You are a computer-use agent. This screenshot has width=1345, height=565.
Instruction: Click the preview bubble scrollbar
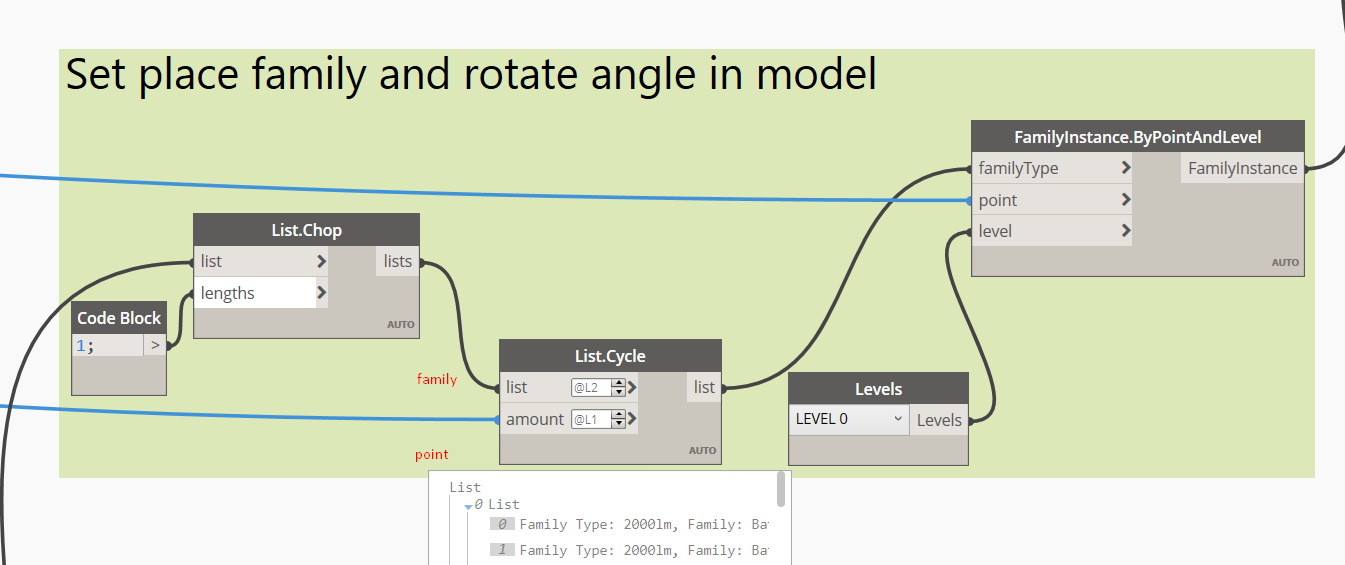[781, 489]
